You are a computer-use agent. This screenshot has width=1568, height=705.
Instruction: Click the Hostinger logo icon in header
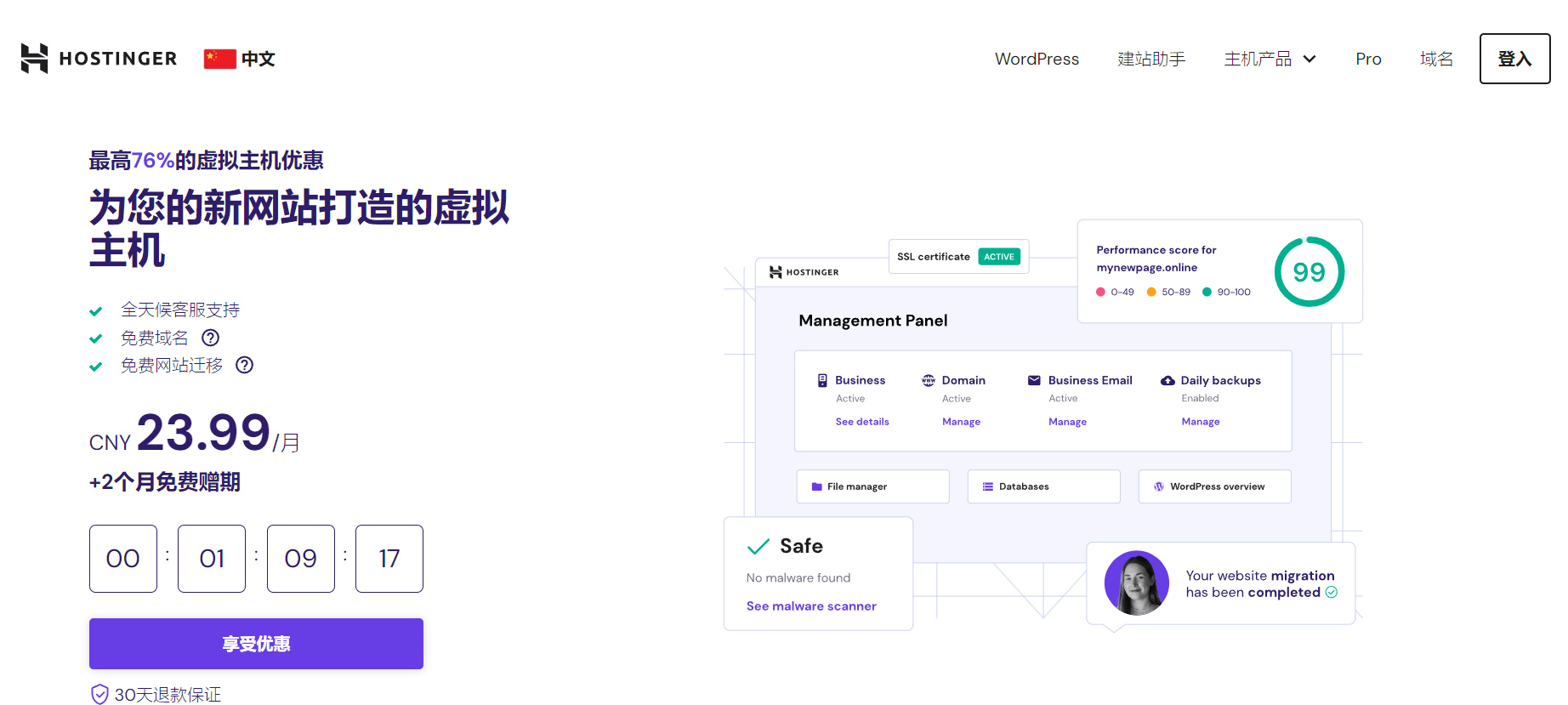34,59
